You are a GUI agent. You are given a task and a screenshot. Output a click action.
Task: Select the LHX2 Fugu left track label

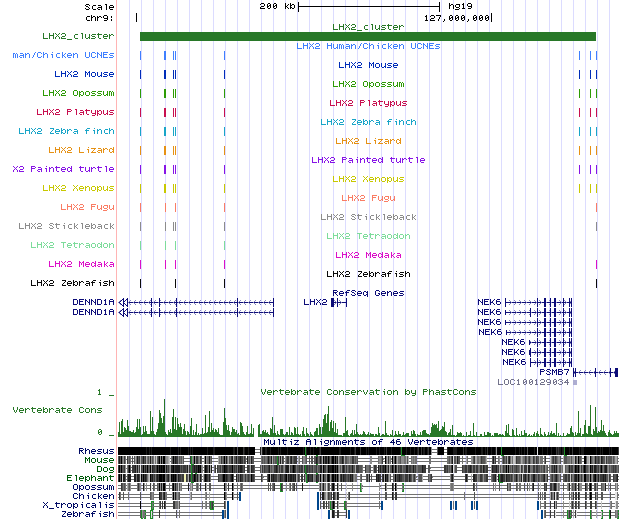click(x=87, y=207)
